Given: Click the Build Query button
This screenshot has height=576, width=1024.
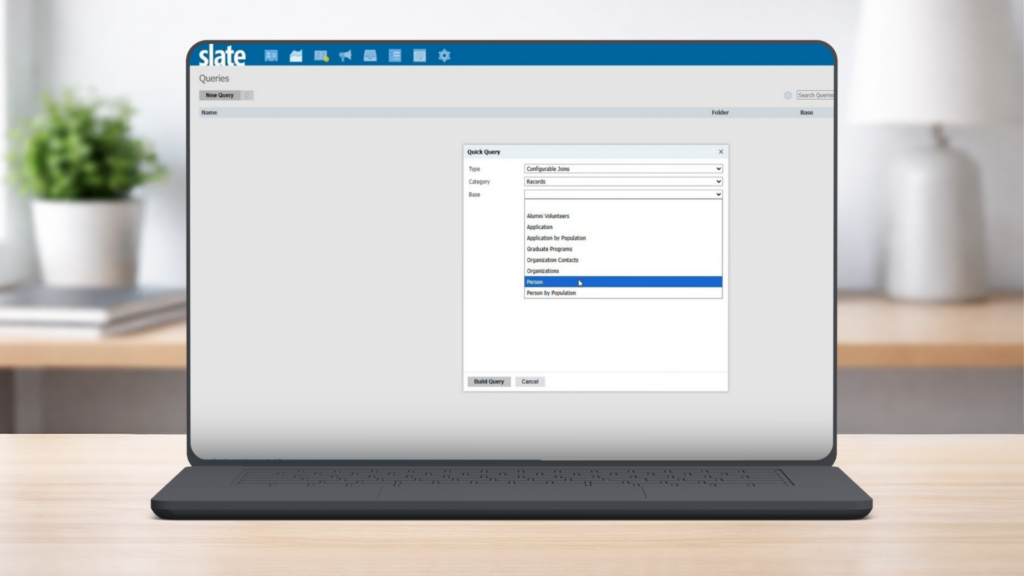Looking at the screenshot, I should 488,381.
